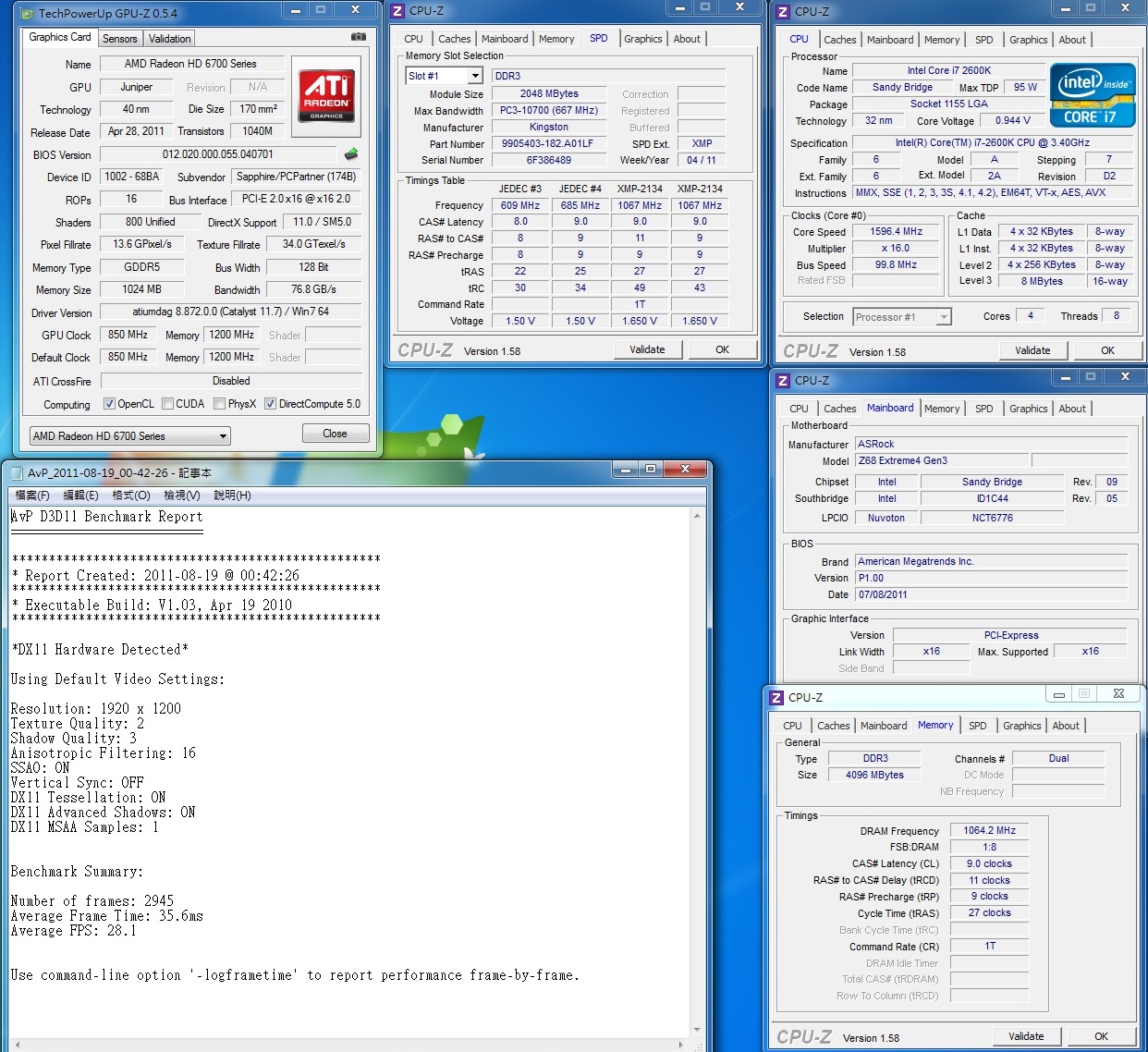Click Validate in the CPU-Z Processor window
The height and width of the screenshot is (1052, 1148).
(x=1033, y=350)
